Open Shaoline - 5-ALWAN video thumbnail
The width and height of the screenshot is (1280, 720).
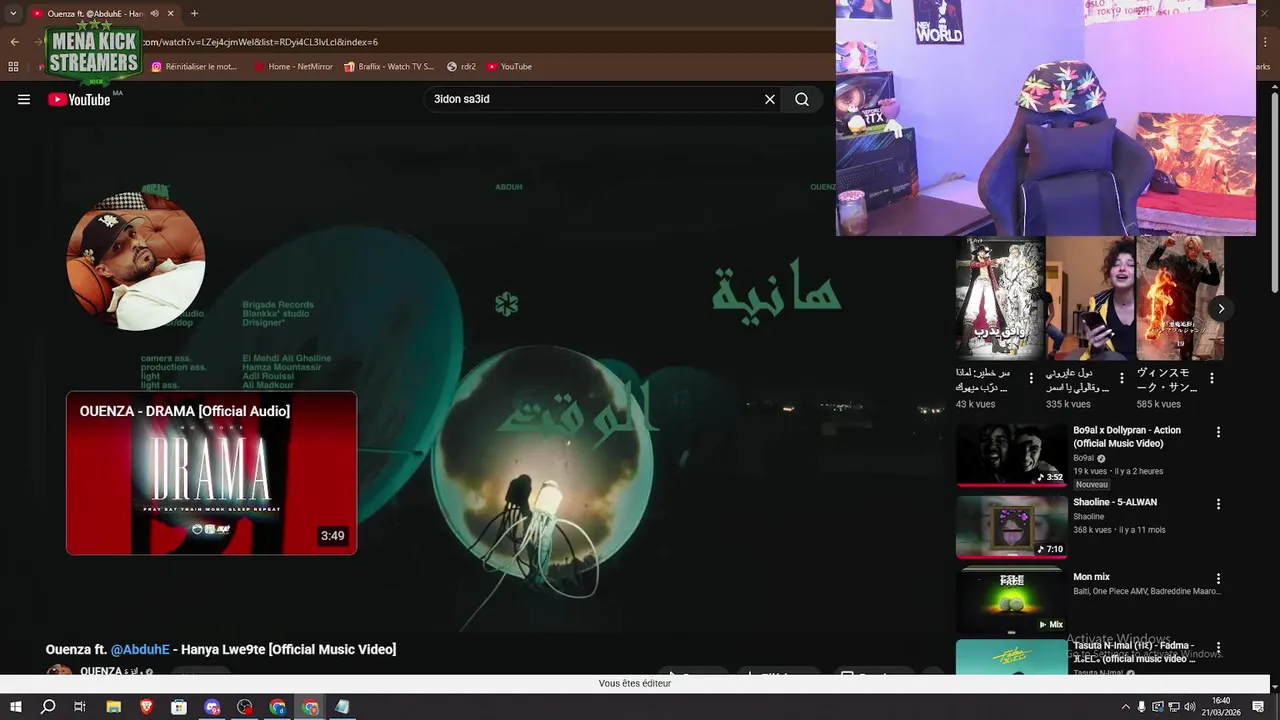(1011, 527)
